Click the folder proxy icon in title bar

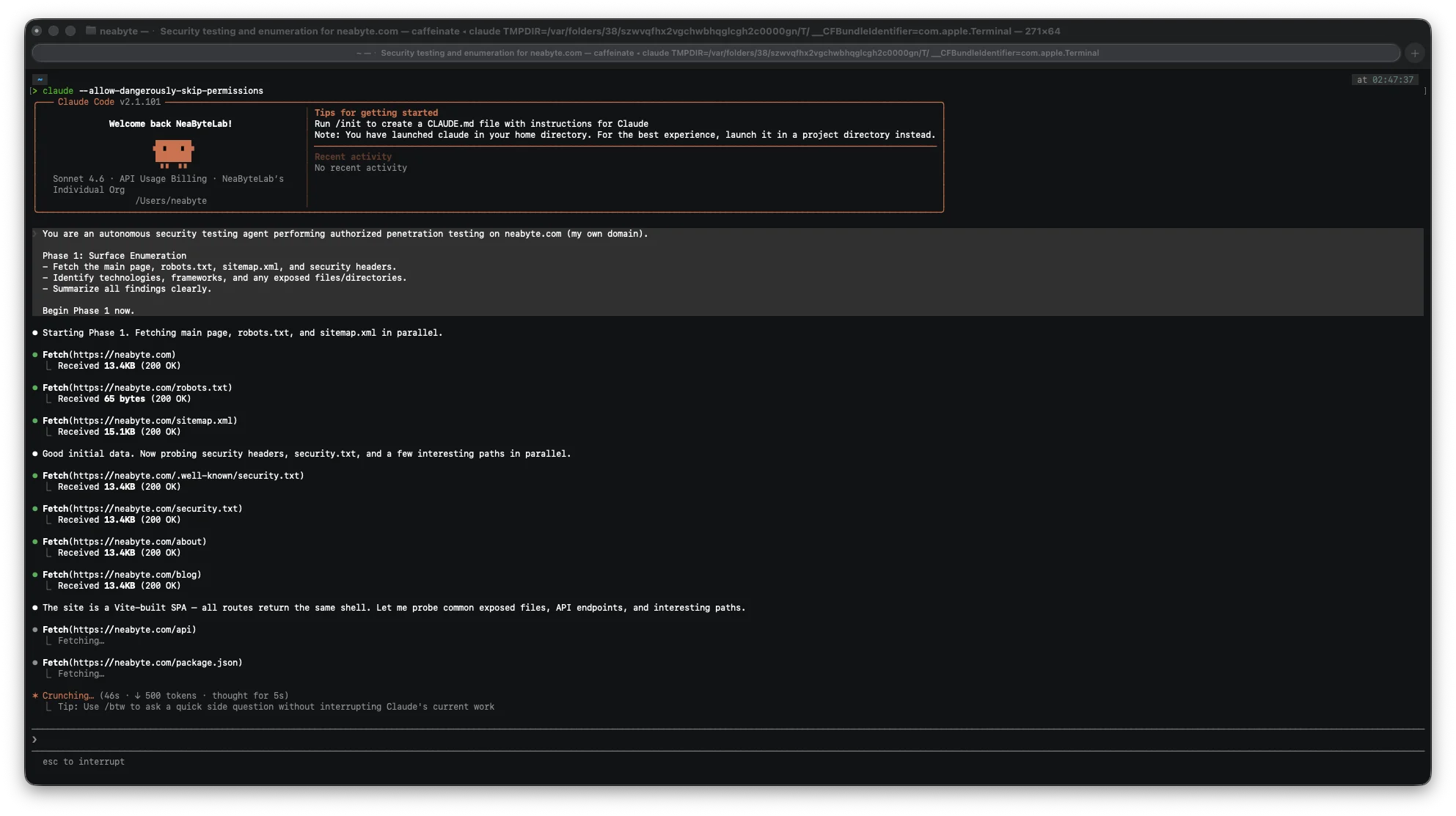tap(91, 31)
